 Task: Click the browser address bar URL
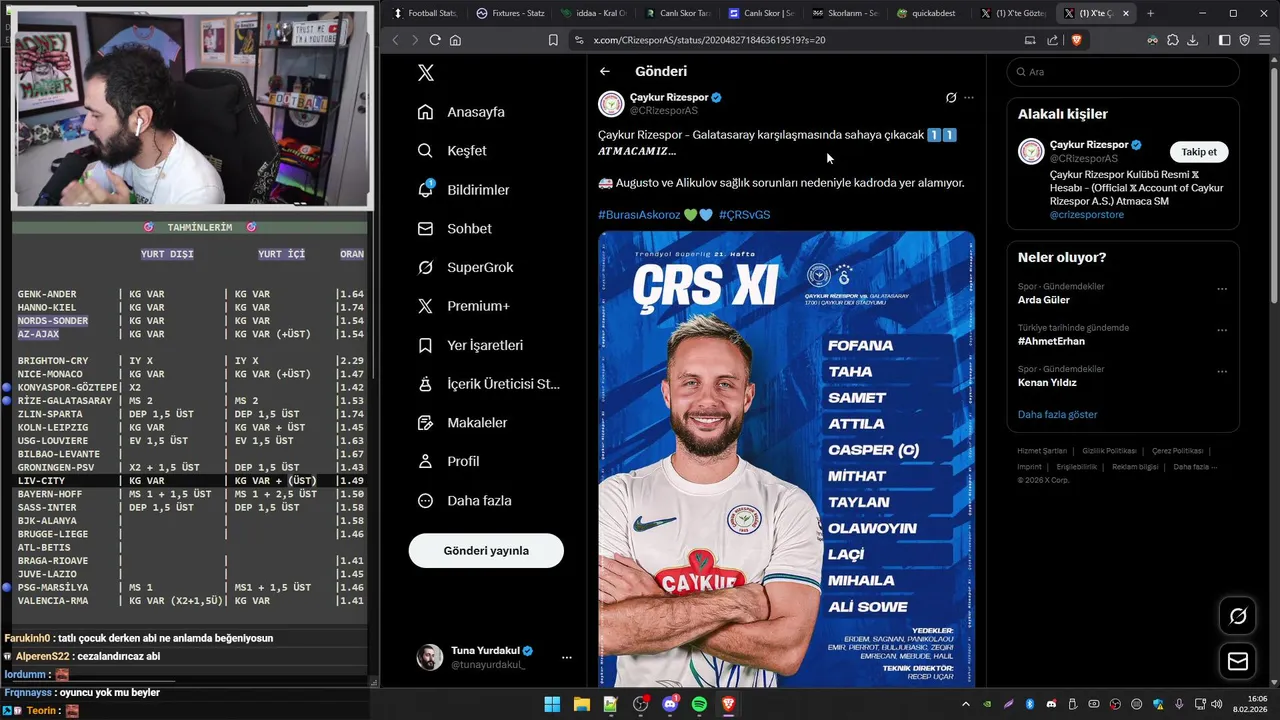pyautogui.click(x=709, y=40)
